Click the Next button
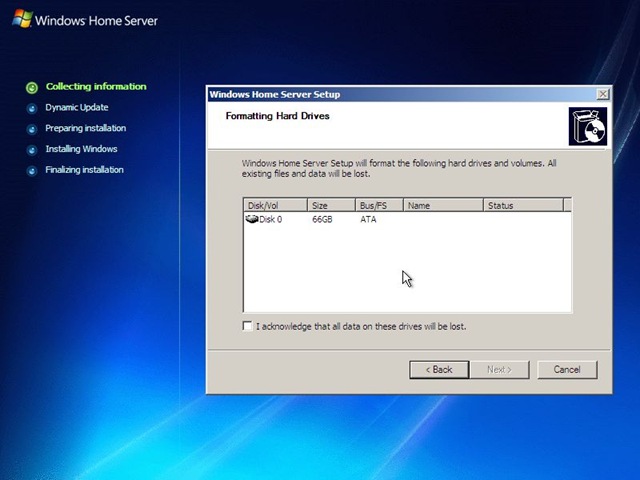The image size is (640, 480). pos(500,370)
